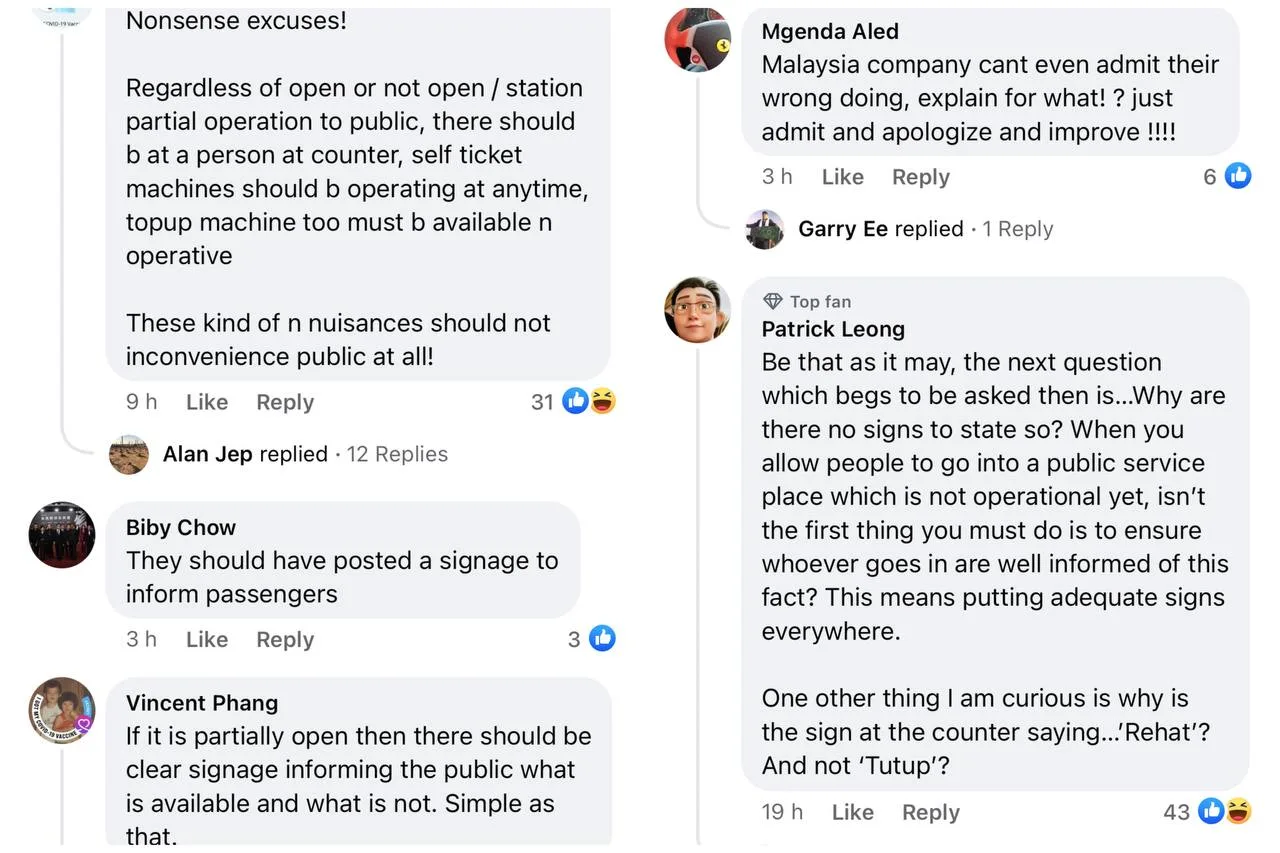Reply to Biby Chow's comment
The height and width of the screenshot is (853, 1280).
285,639
